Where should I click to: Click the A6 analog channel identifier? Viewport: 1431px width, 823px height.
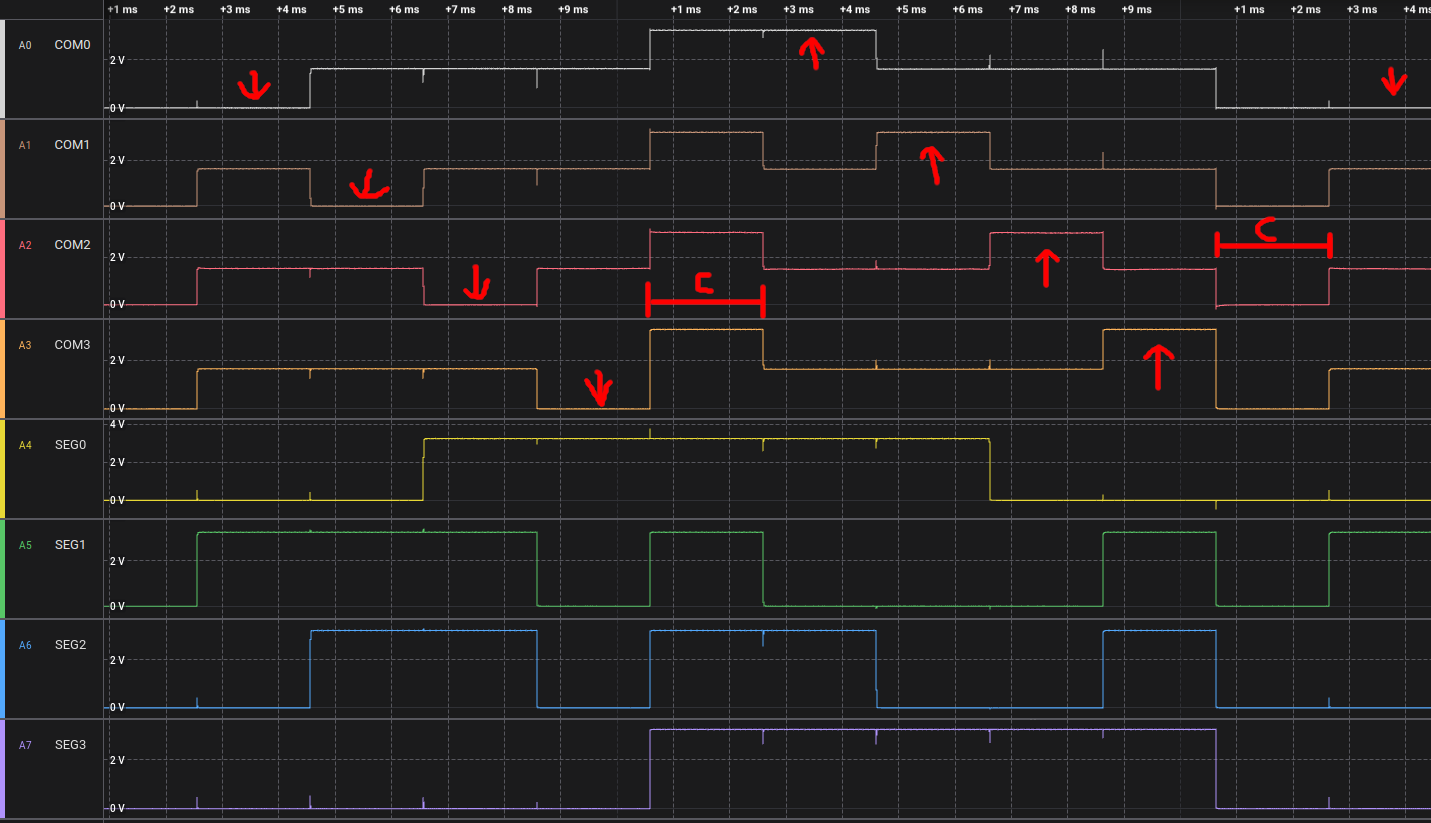tap(25, 645)
